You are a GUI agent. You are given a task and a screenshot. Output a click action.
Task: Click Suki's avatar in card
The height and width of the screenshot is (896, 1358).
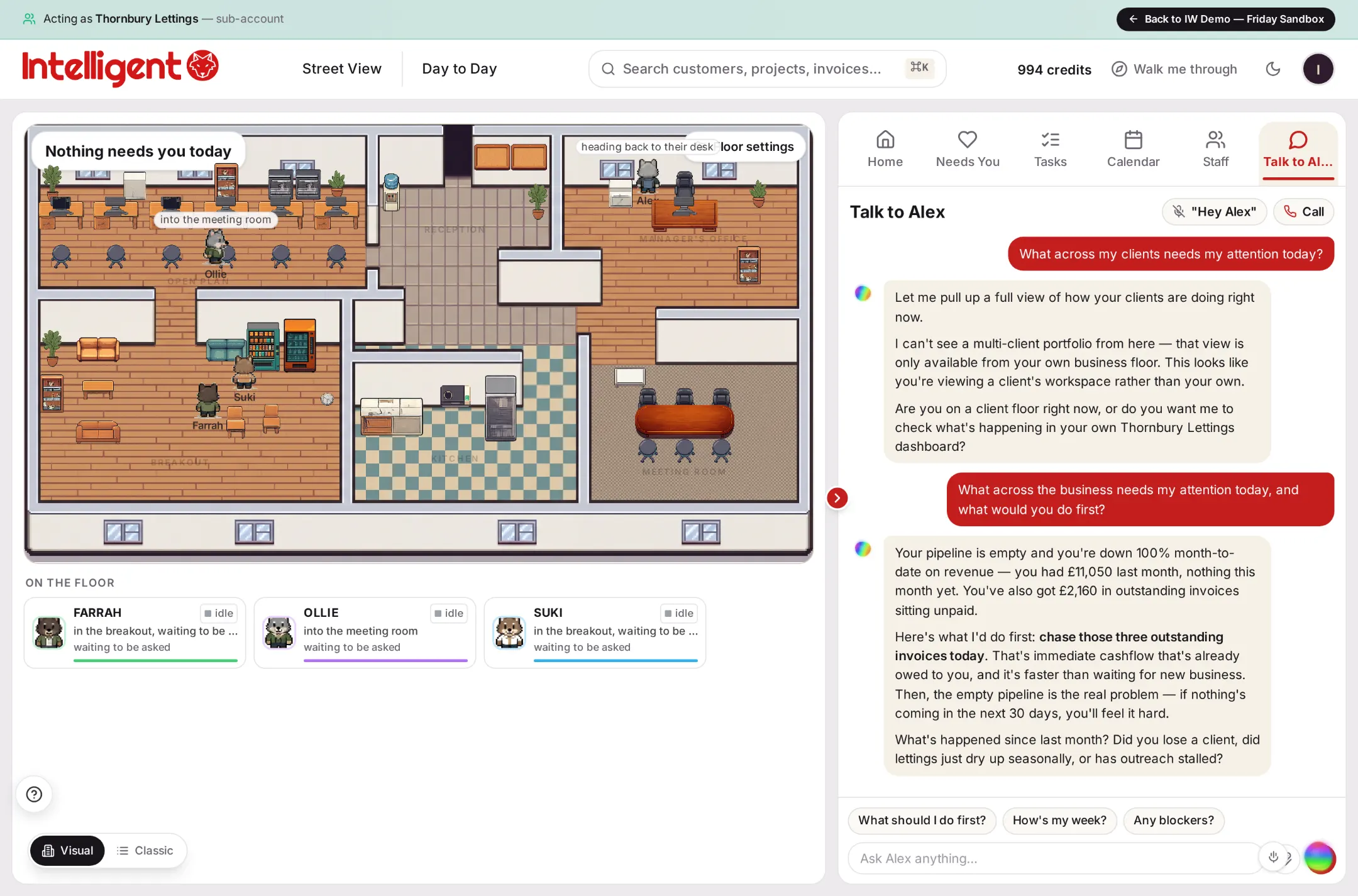(509, 633)
